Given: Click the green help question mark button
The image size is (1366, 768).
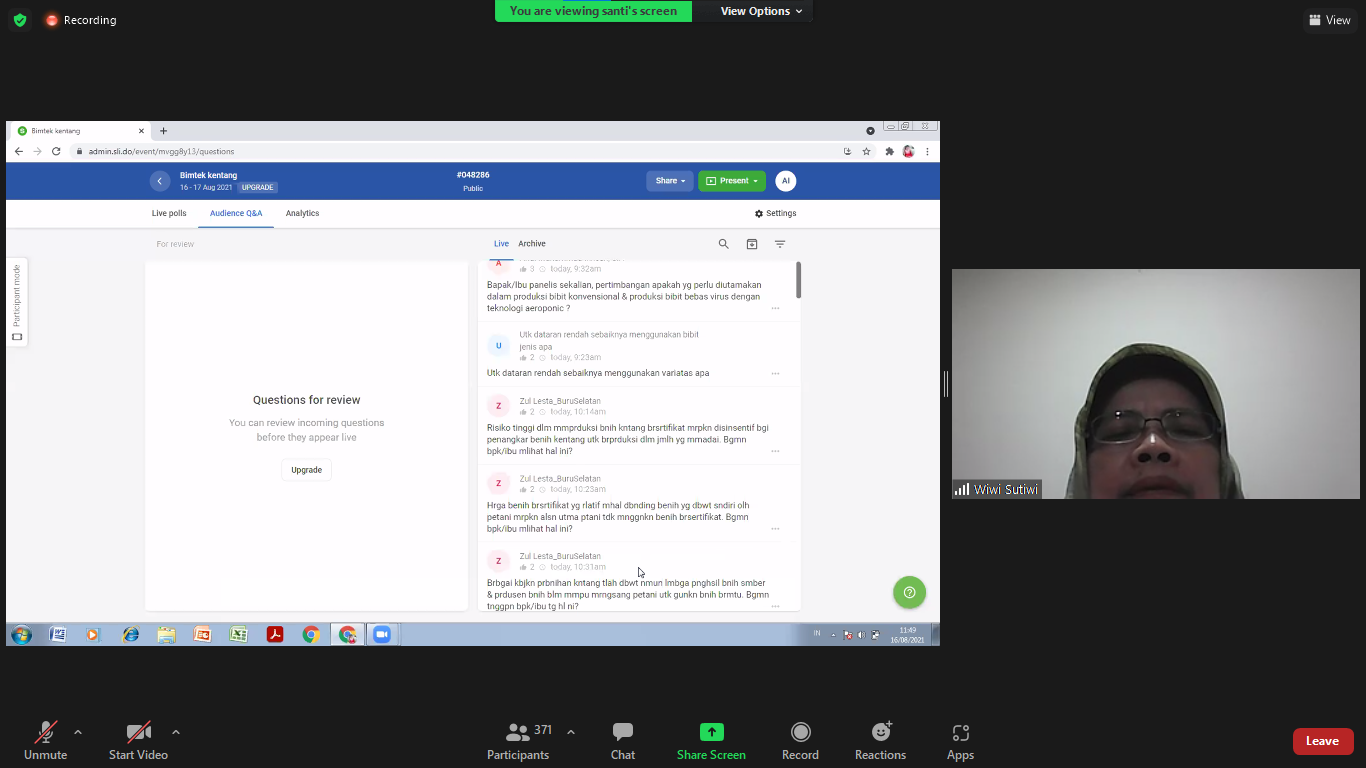Looking at the screenshot, I should [909, 592].
